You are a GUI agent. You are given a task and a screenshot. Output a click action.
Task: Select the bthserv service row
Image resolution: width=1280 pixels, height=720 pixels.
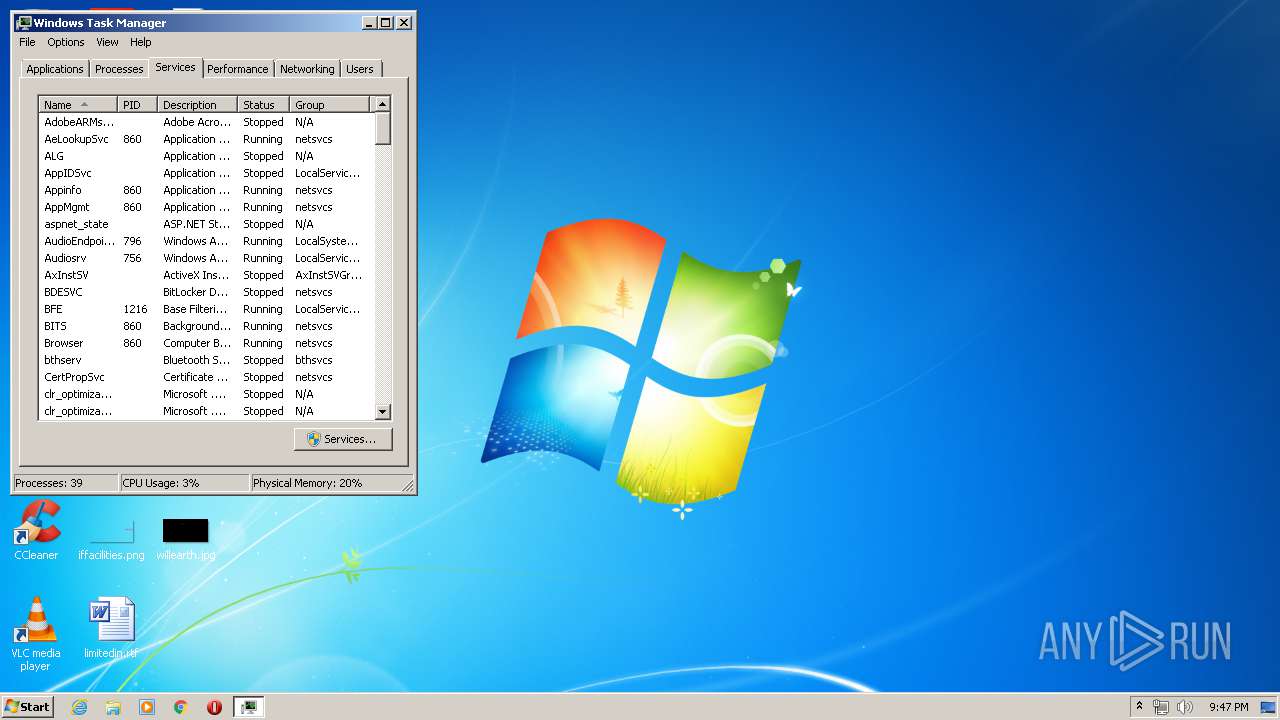tap(206, 360)
